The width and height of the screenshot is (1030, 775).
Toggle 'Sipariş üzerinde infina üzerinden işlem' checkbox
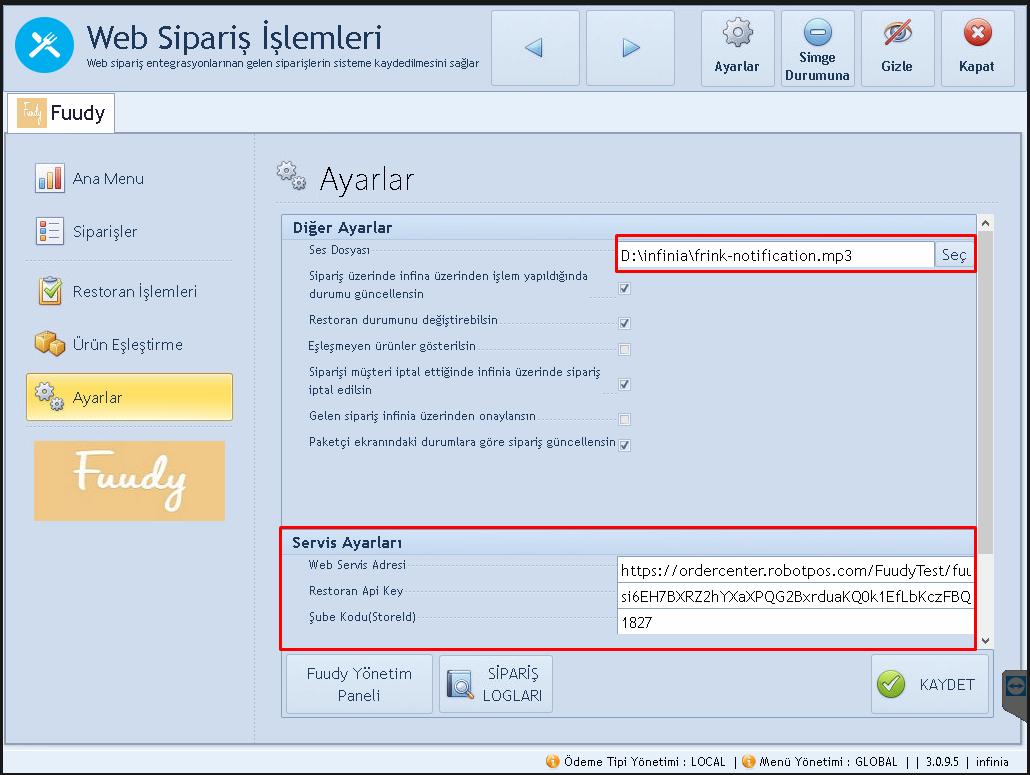point(625,288)
